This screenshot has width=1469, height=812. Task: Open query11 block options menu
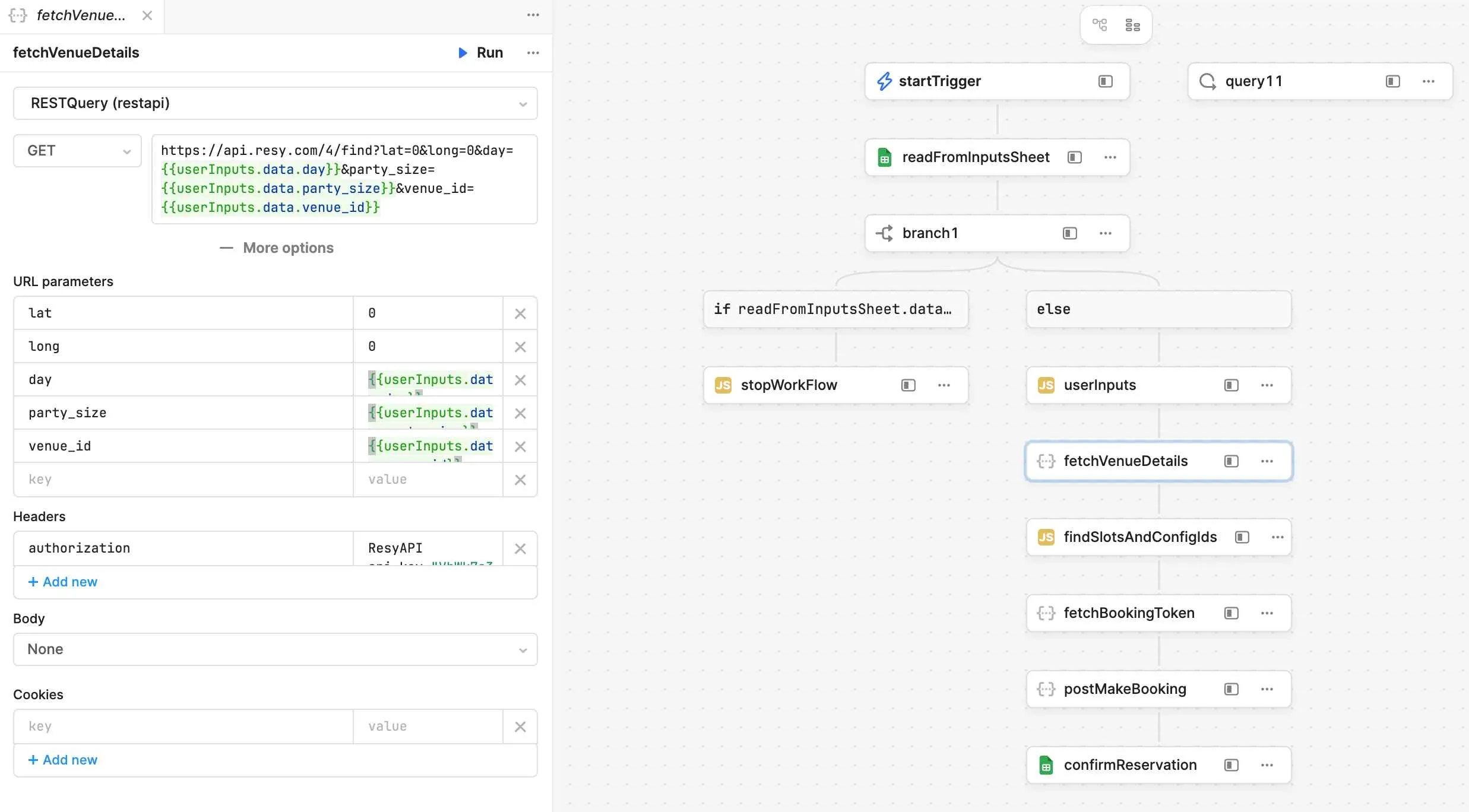[1429, 81]
